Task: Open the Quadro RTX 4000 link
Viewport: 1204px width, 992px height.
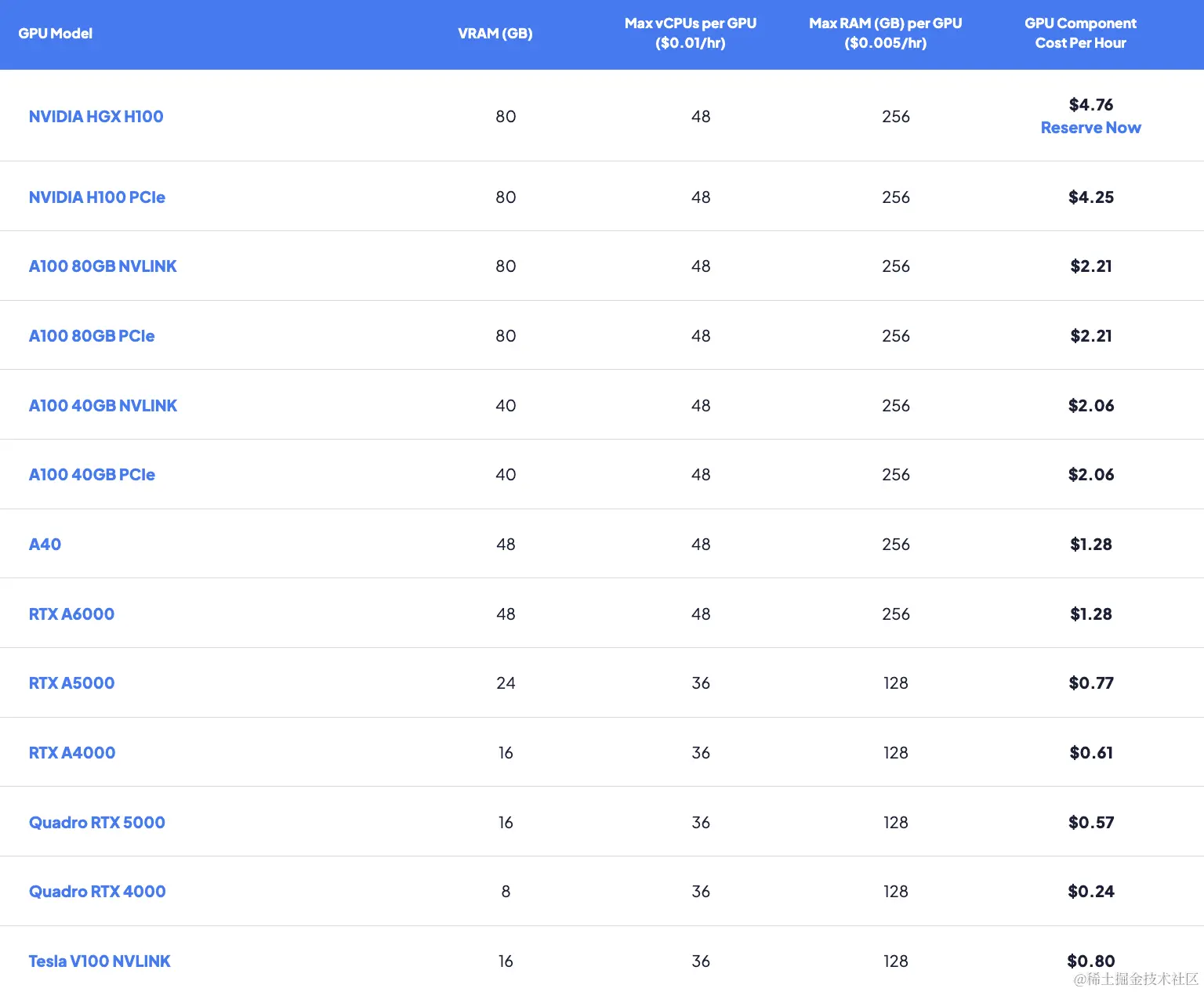Action: [97, 891]
